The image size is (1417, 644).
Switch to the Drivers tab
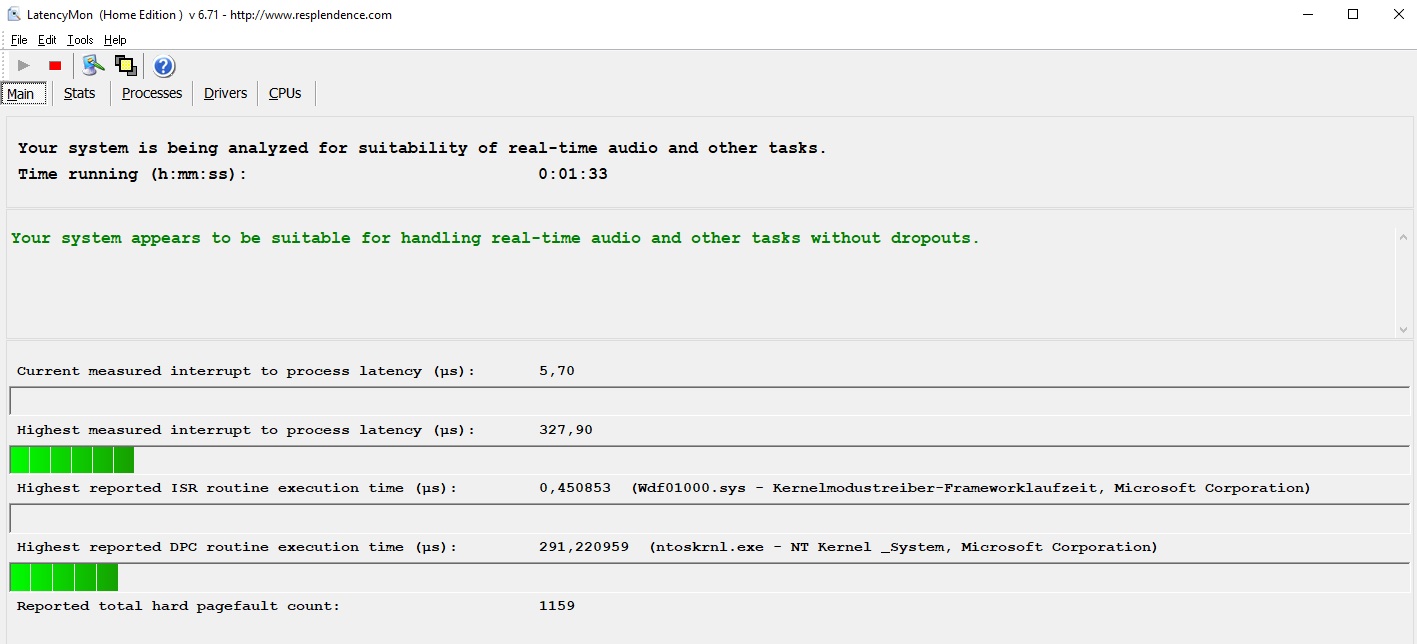click(226, 93)
